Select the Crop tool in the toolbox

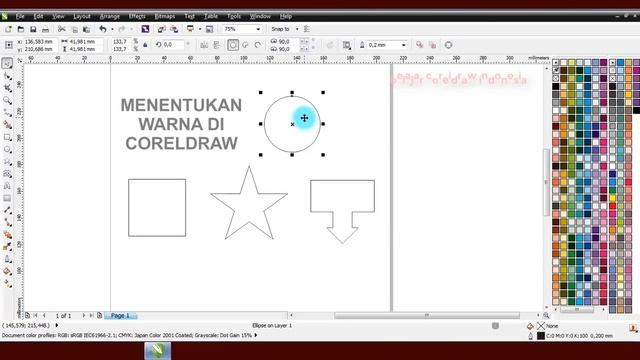[x=7, y=88]
